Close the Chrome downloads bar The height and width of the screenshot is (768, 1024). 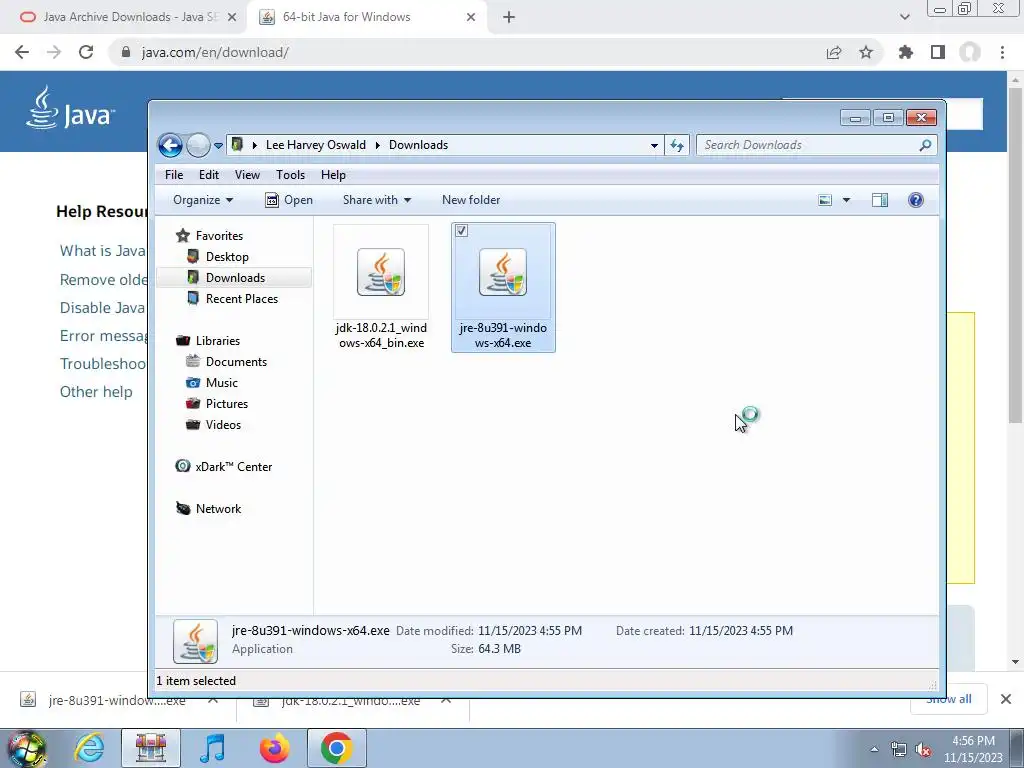1006,699
